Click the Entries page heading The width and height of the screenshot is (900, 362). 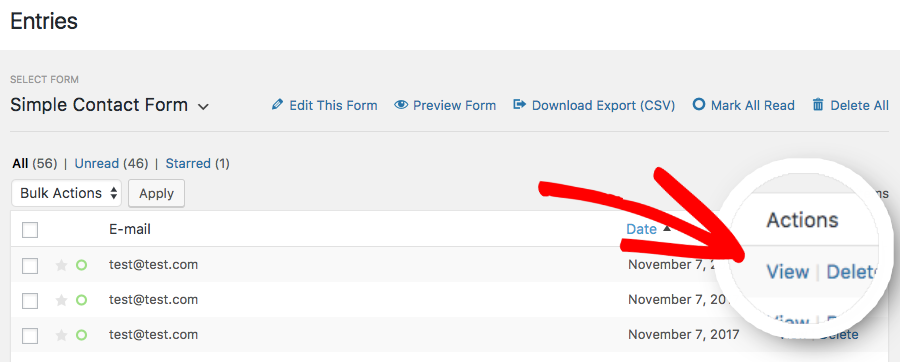(44, 22)
